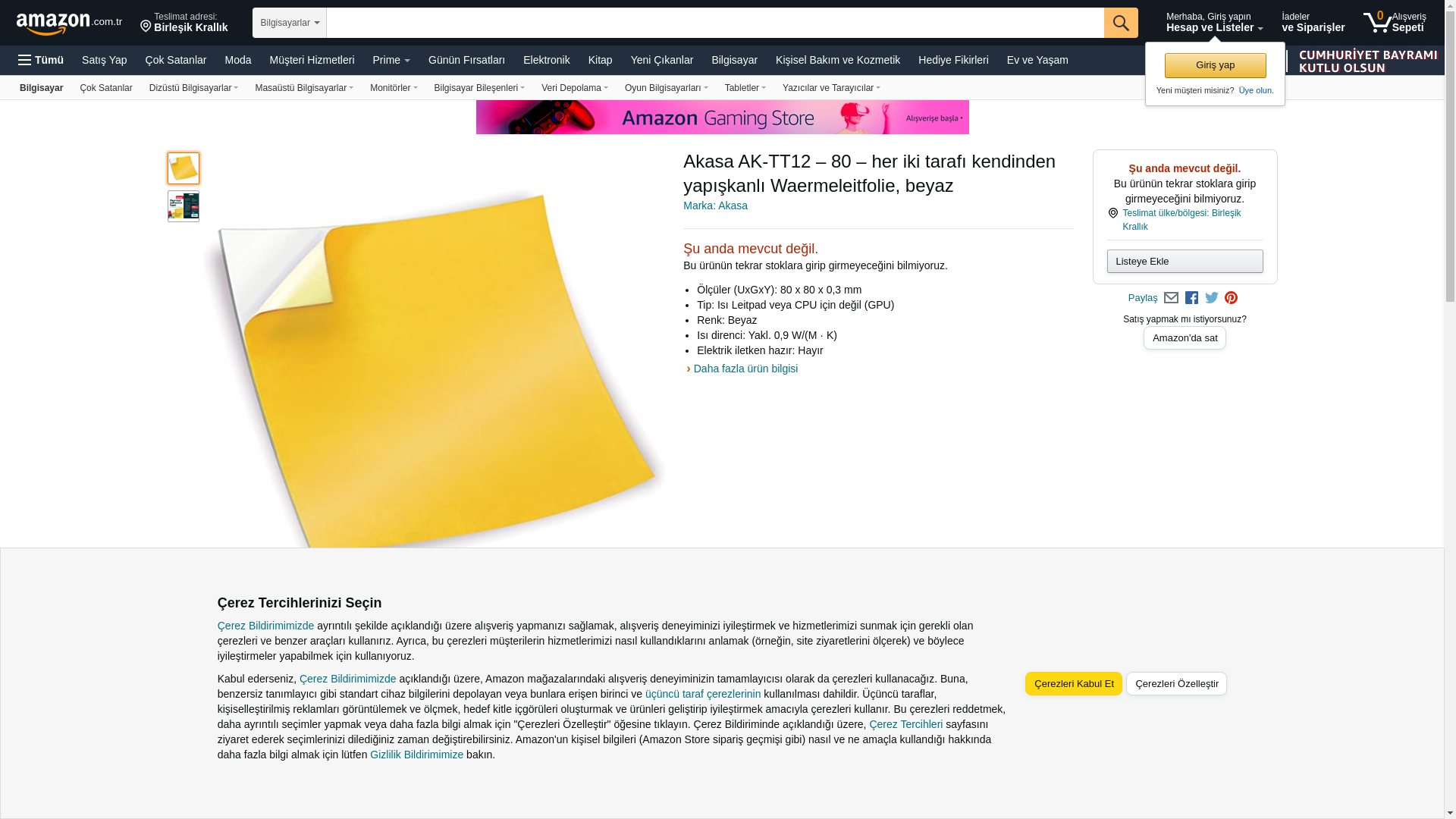Go to Amazon.com.tr home logo
1456x819 pixels.
(69, 24)
